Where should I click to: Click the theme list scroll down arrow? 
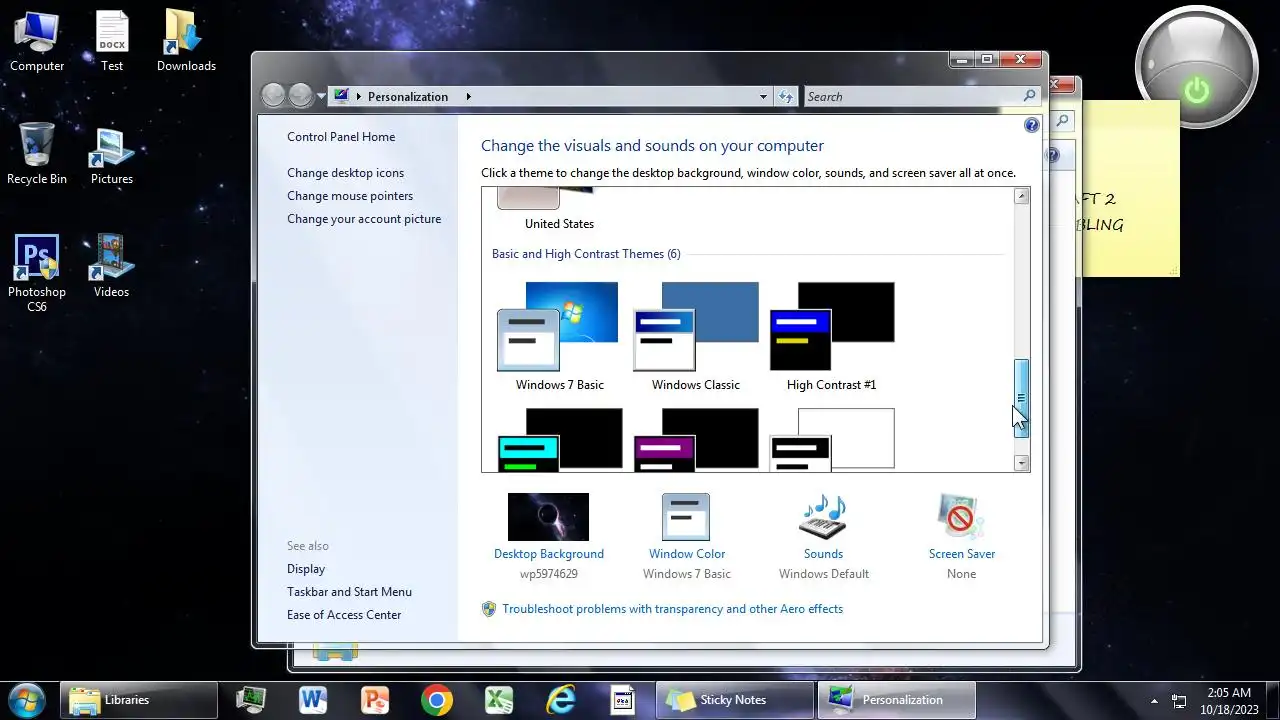click(1021, 463)
